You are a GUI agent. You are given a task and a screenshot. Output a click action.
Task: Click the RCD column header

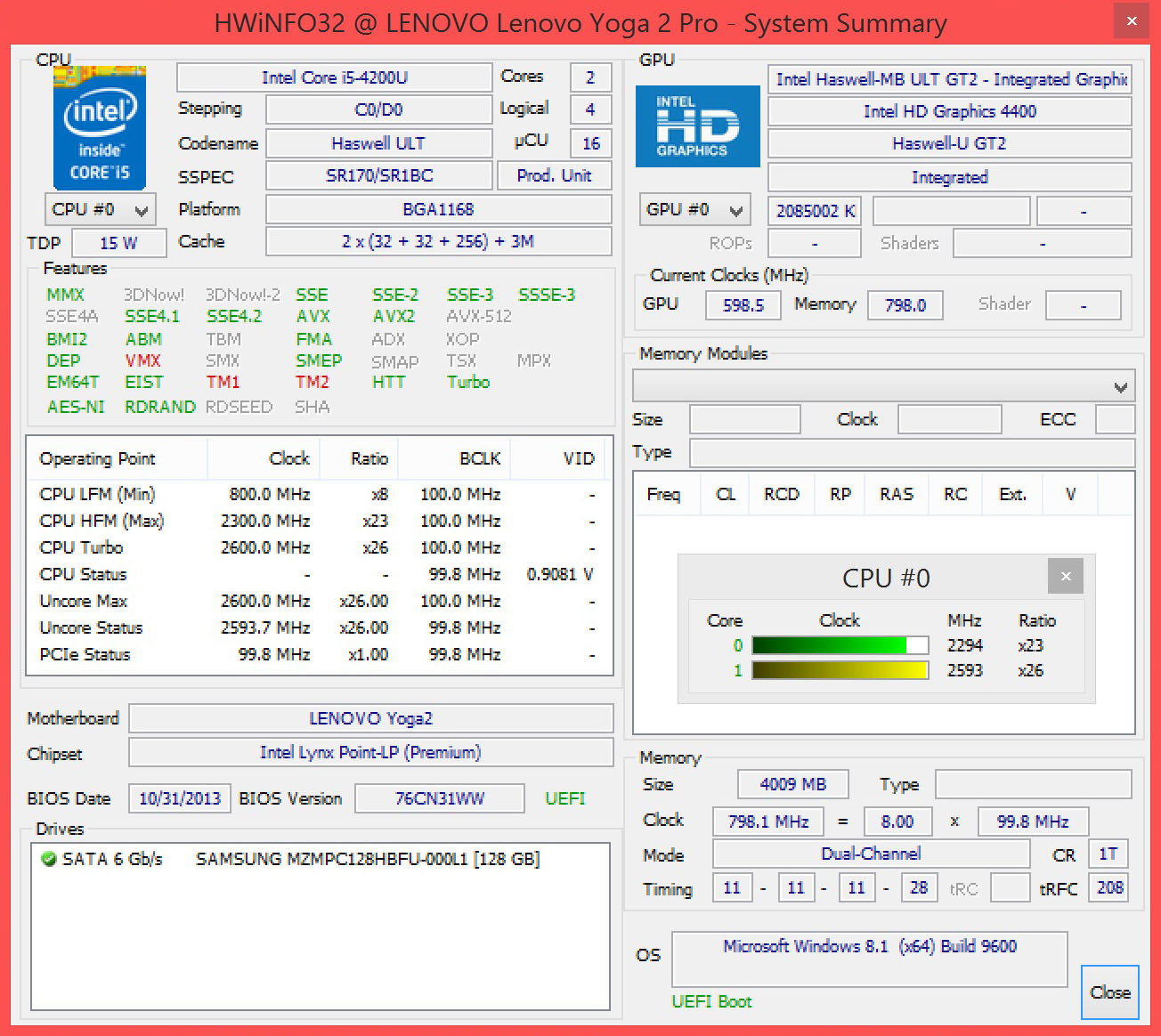coord(782,494)
